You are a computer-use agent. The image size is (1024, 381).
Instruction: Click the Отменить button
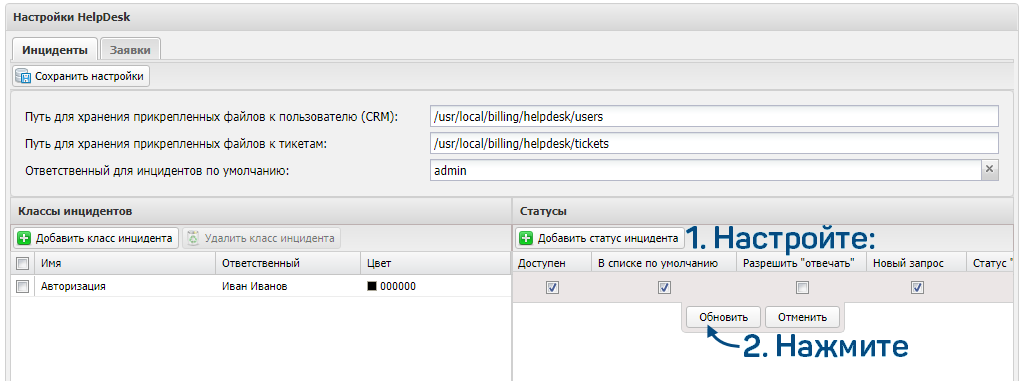click(802, 317)
